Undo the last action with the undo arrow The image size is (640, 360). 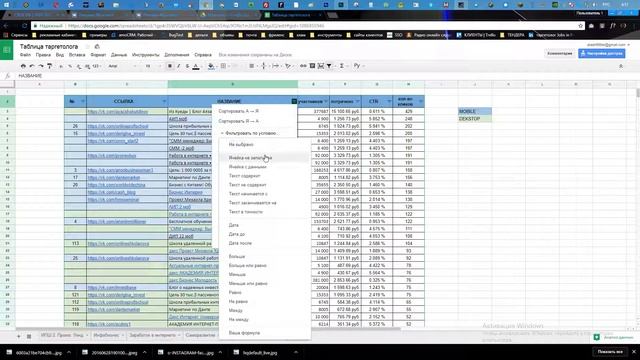(x=32, y=66)
